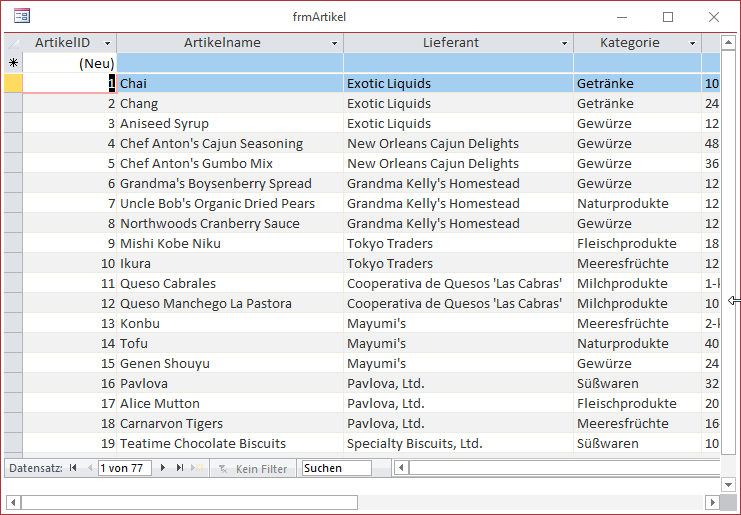Image resolution: width=741 pixels, height=515 pixels.
Task: Go to next record navigation button
Action: click(x=163, y=468)
